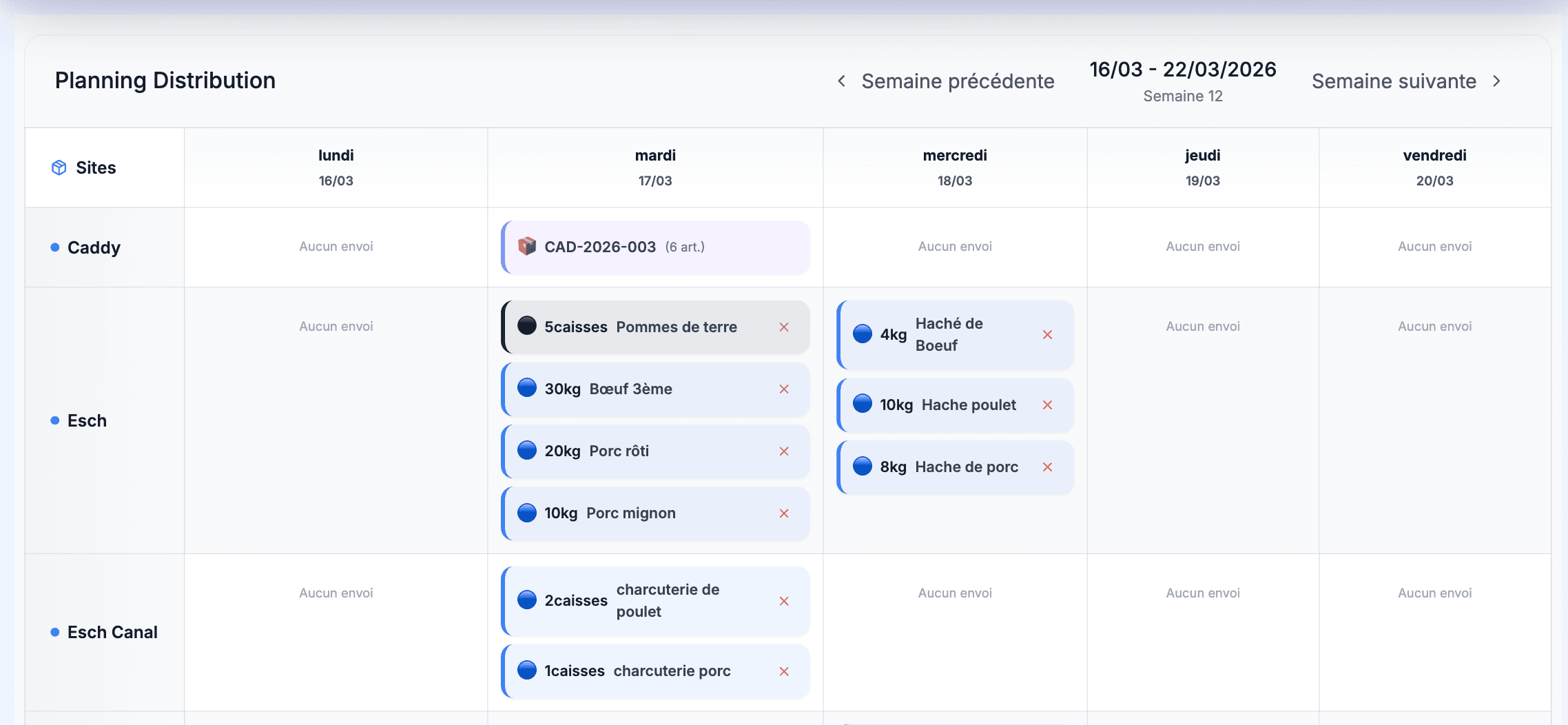Viewport: 1568px width, 725px height.
Task: Click the blue dot on Hache de porc
Action: [x=863, y=466]
